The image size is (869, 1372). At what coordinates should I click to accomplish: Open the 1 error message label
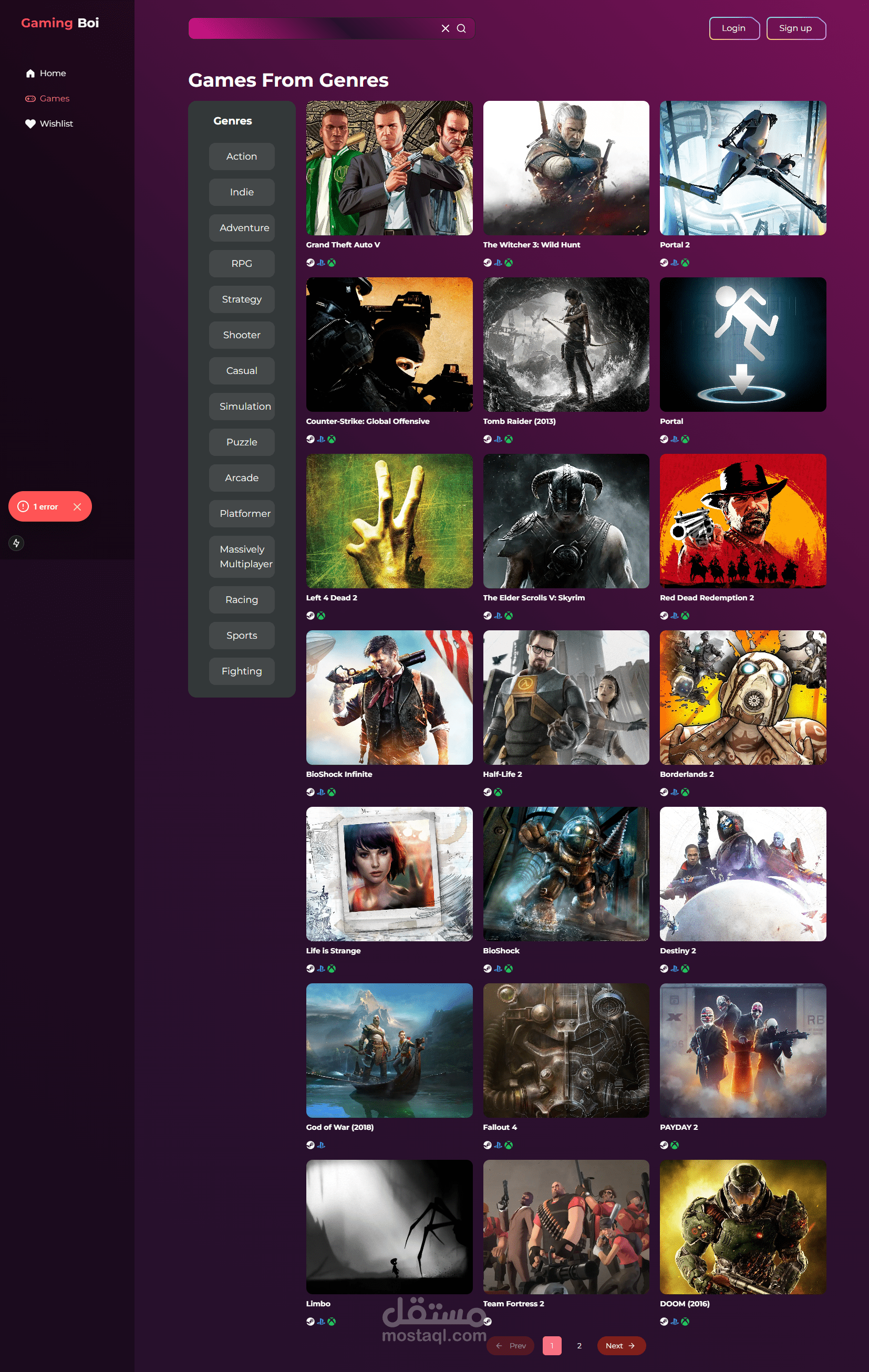(46, 506)
